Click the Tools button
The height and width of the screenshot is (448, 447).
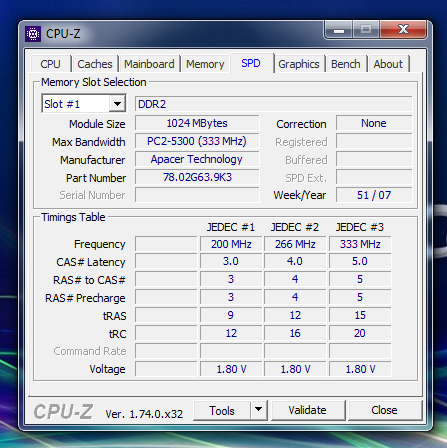(222, 410)
